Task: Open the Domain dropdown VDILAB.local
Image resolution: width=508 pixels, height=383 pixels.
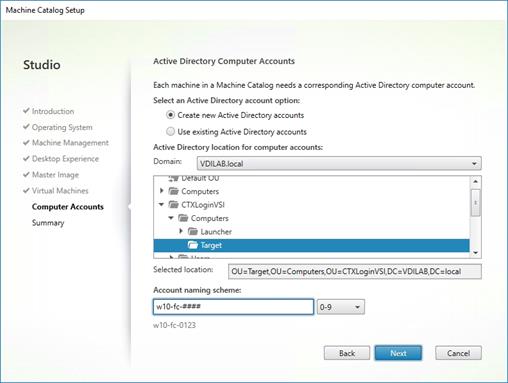Action: point(339,164)
